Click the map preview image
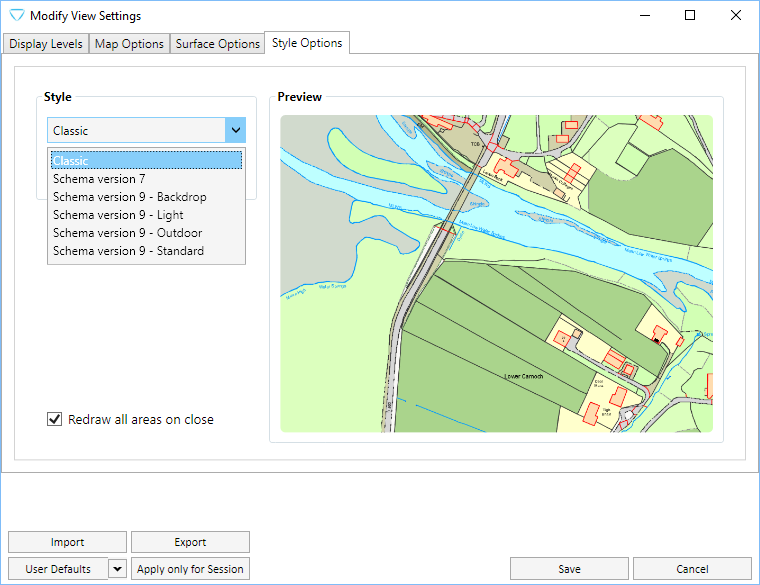Screen dimensions: 760x585 tap(496, 274)
